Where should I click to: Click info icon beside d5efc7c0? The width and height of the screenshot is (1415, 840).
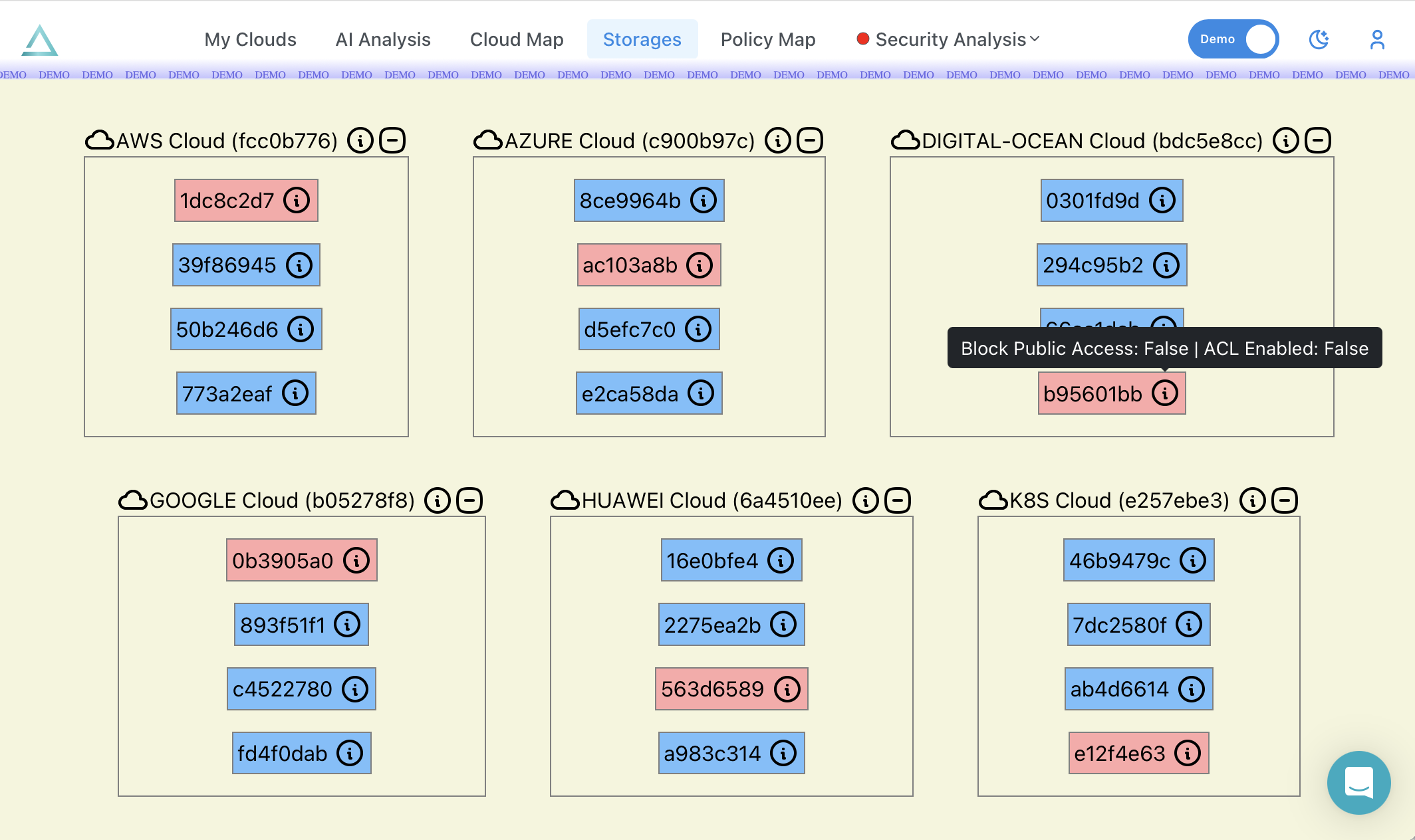click(x=698, y=329)
